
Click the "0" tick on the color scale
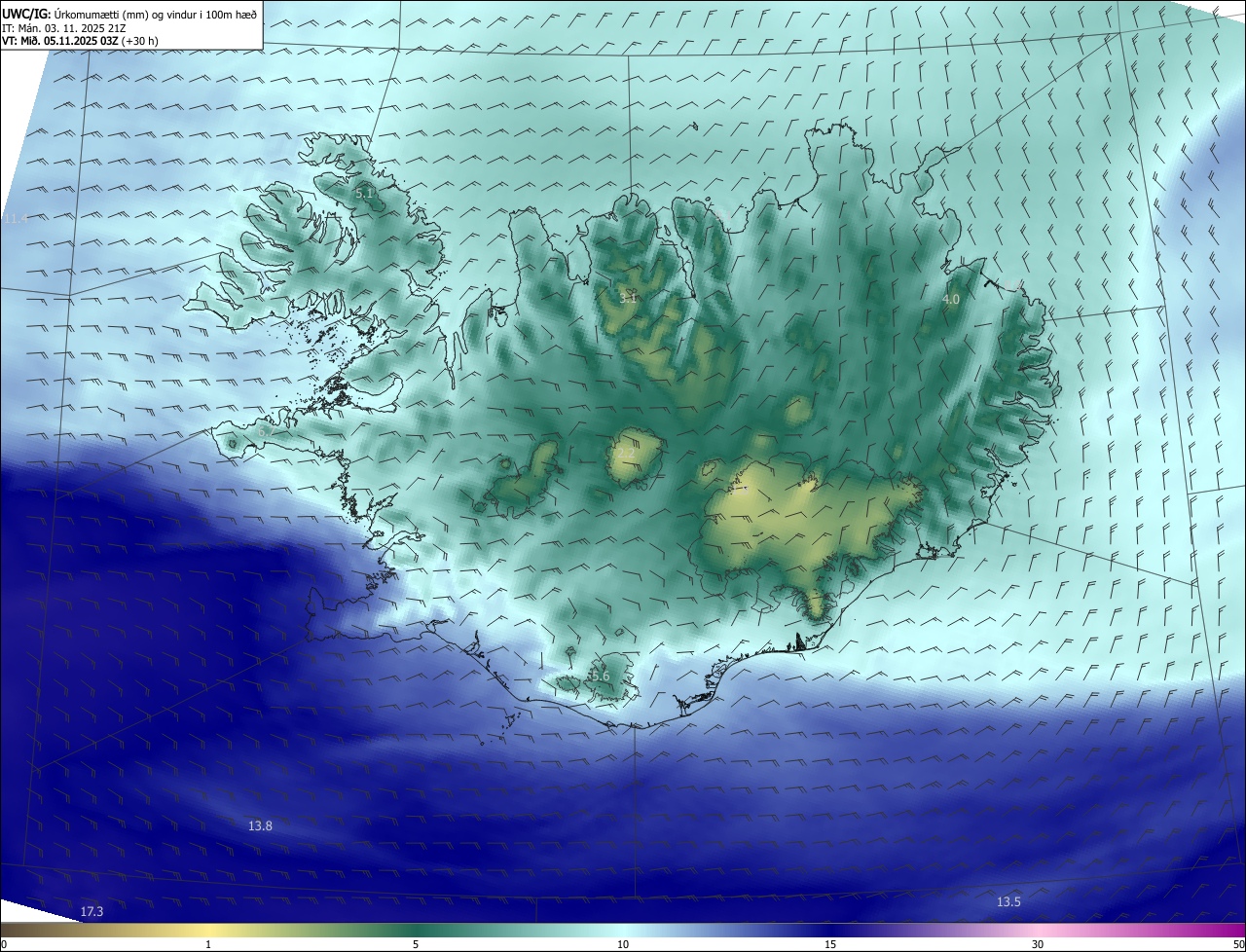click(x=4, y=944)
